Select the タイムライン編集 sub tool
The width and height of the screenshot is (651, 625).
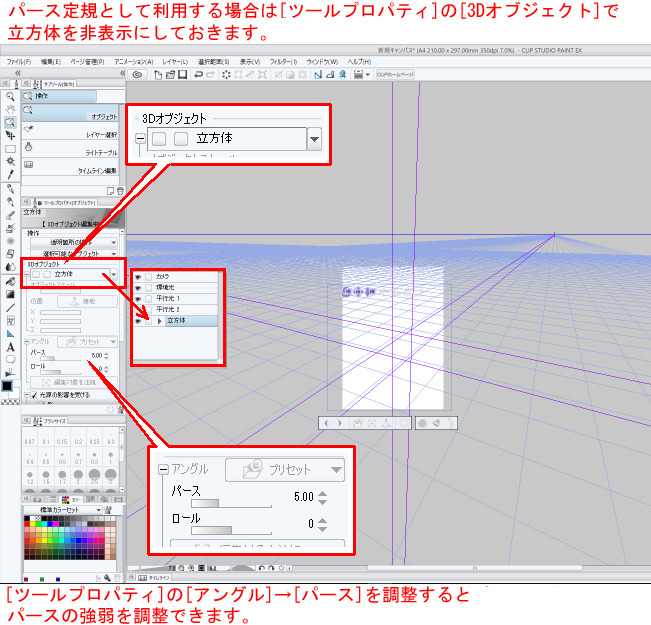[x=71, y=167]
